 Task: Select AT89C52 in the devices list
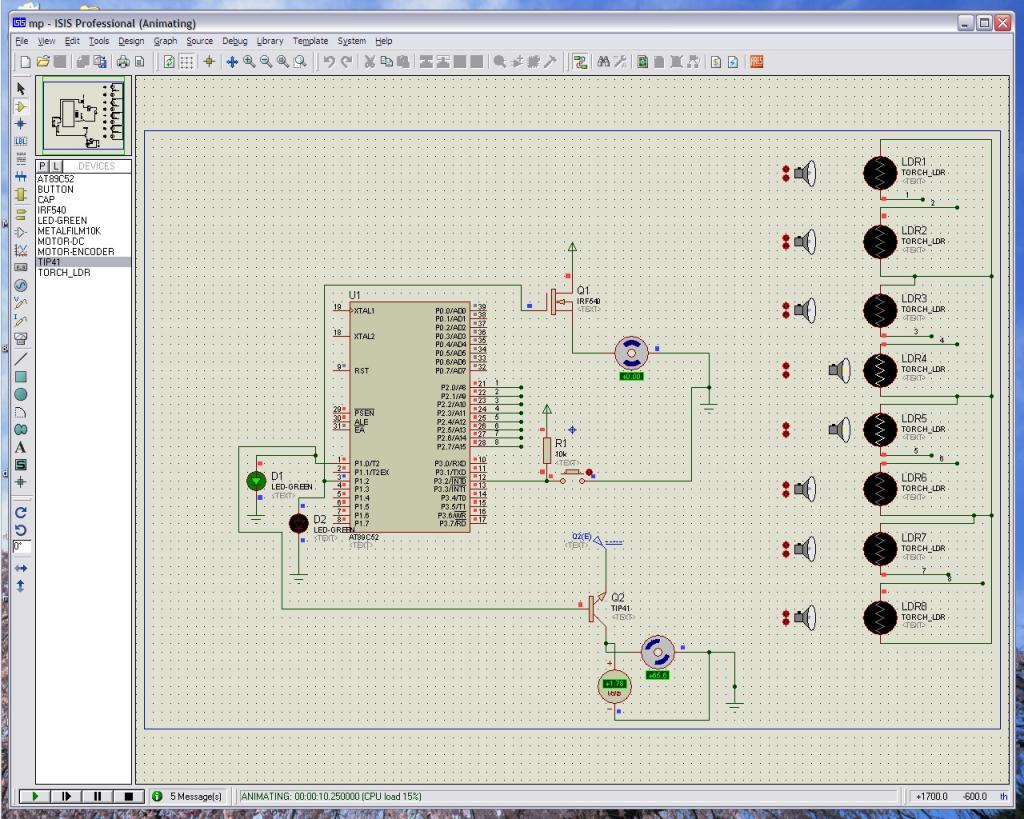click(x=55, y=179)
